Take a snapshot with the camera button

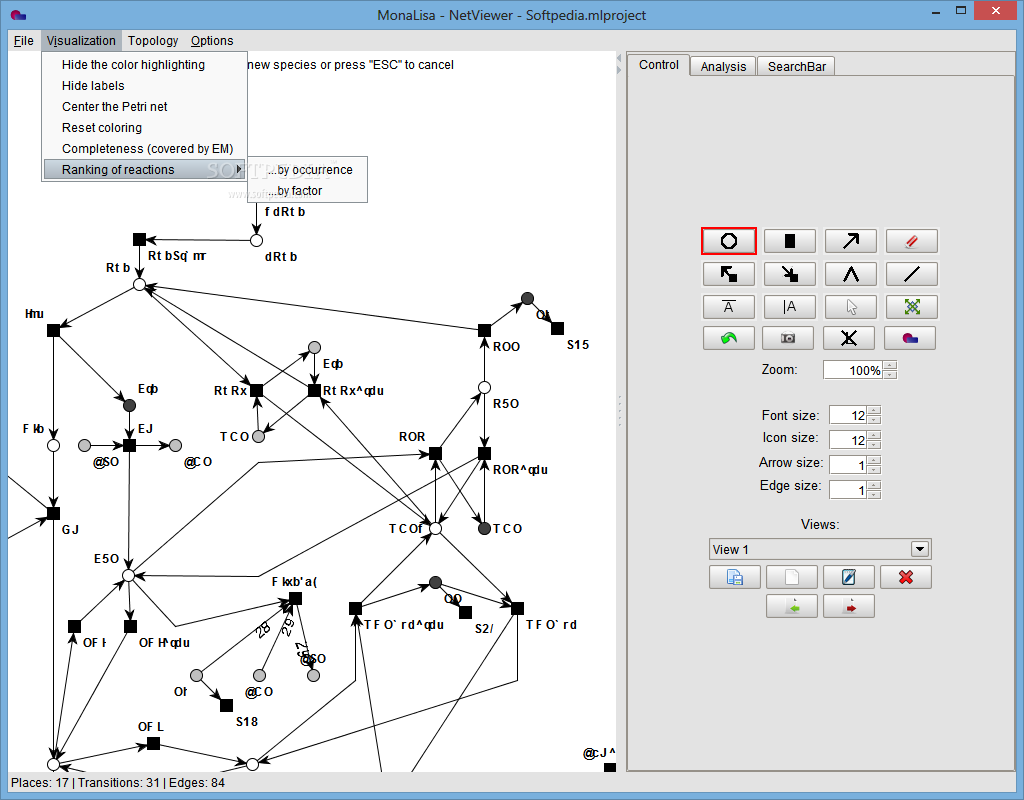pyautogui.click(x=788, y=338)
